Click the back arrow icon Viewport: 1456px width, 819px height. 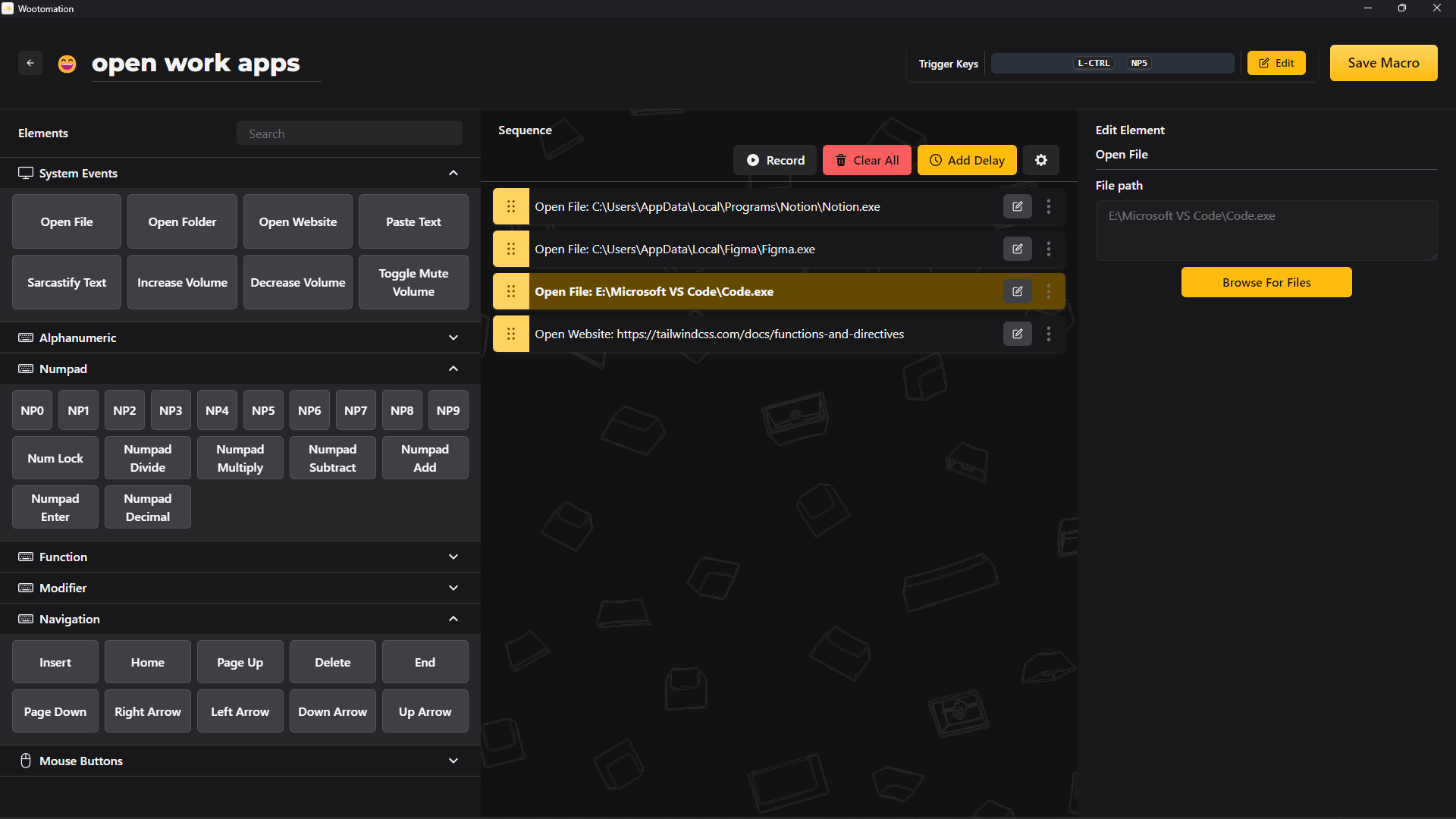(30, 63)
